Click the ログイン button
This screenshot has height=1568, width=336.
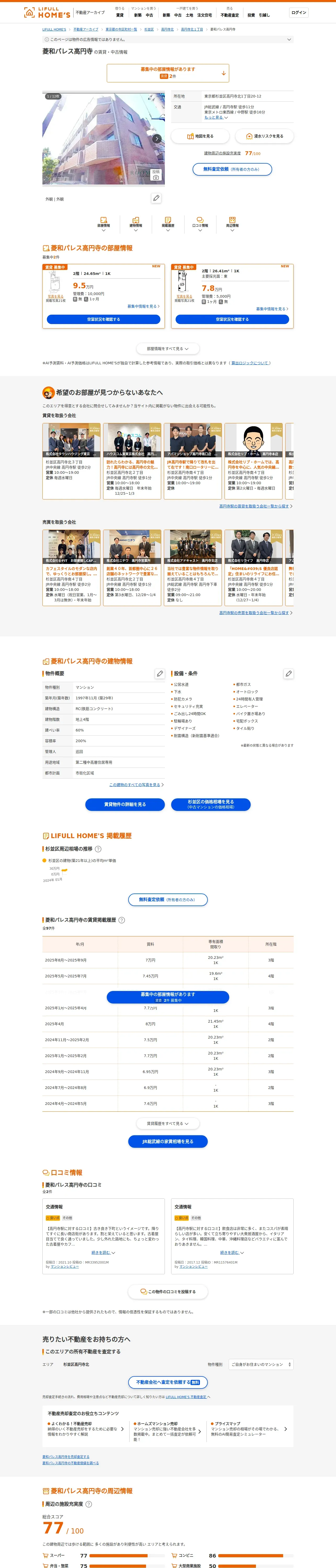coord(299,12)
